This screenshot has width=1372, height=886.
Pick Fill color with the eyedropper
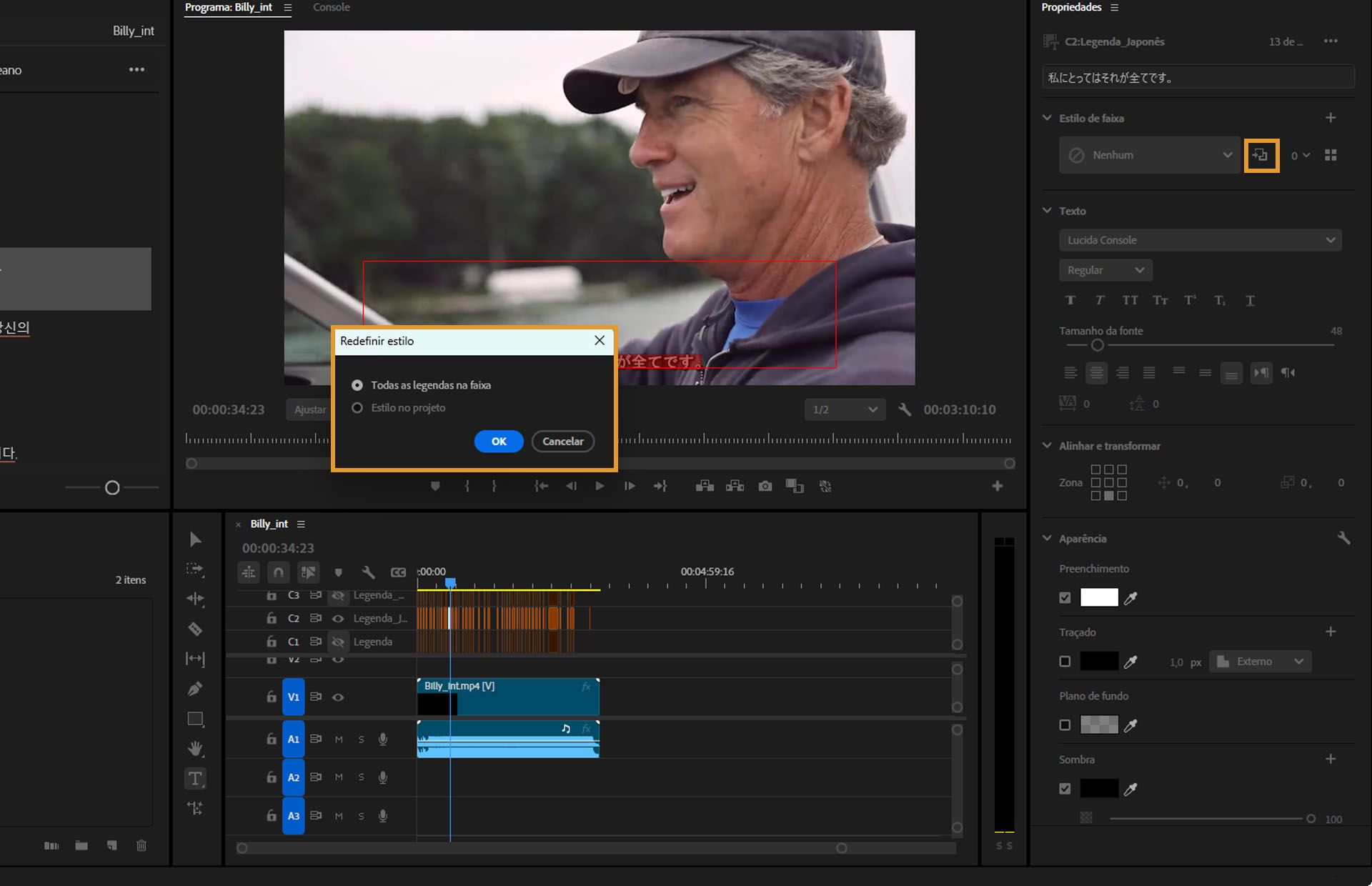(x=1130, y=598)
